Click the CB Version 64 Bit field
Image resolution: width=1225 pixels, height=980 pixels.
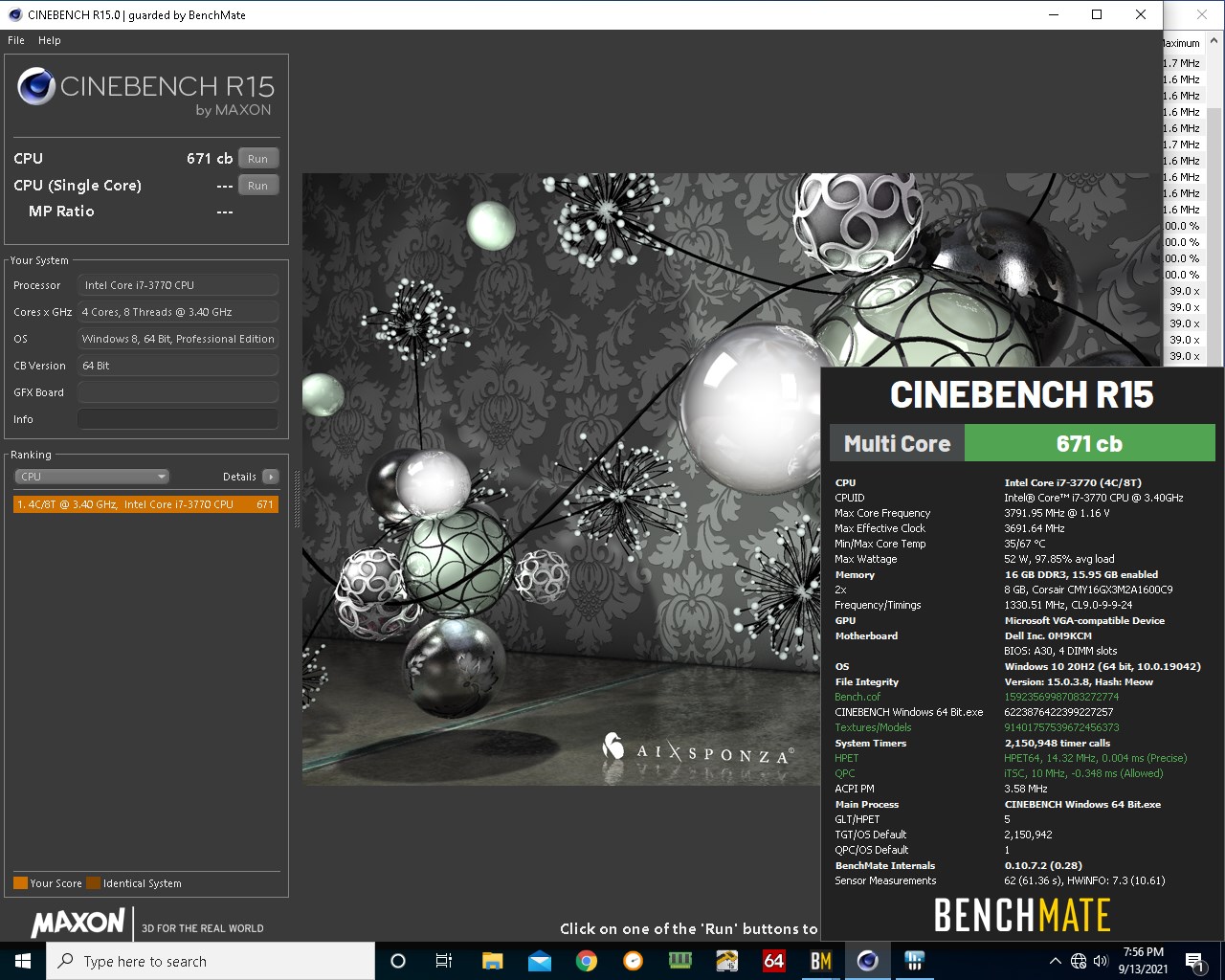pos(178,366)
